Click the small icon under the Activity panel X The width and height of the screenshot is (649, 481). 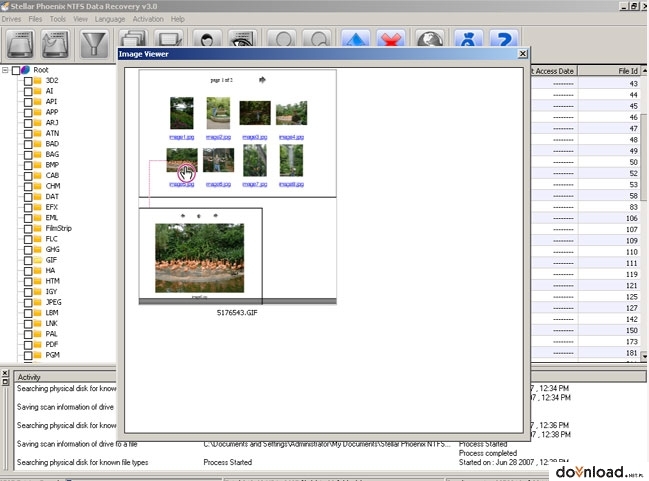point(5,381)
